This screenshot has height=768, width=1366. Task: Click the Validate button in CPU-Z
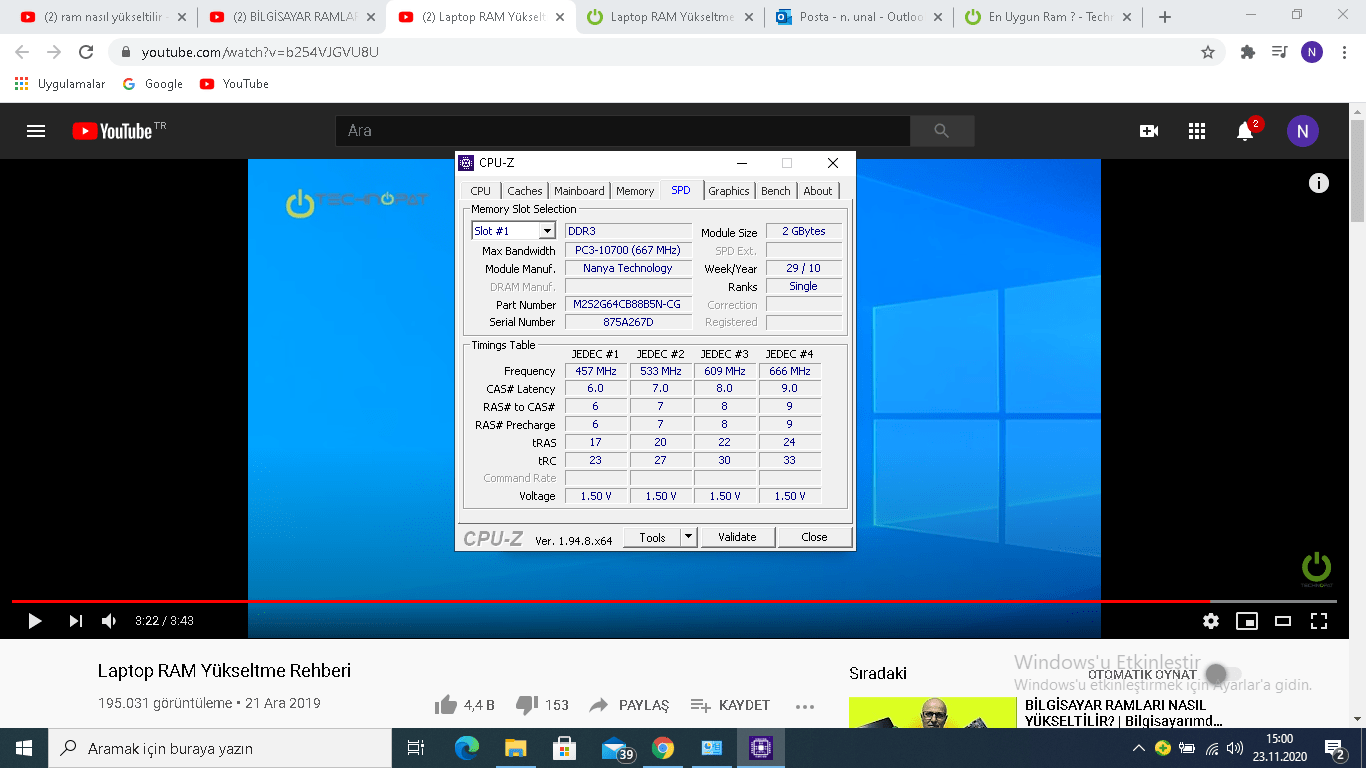[737, 537]
